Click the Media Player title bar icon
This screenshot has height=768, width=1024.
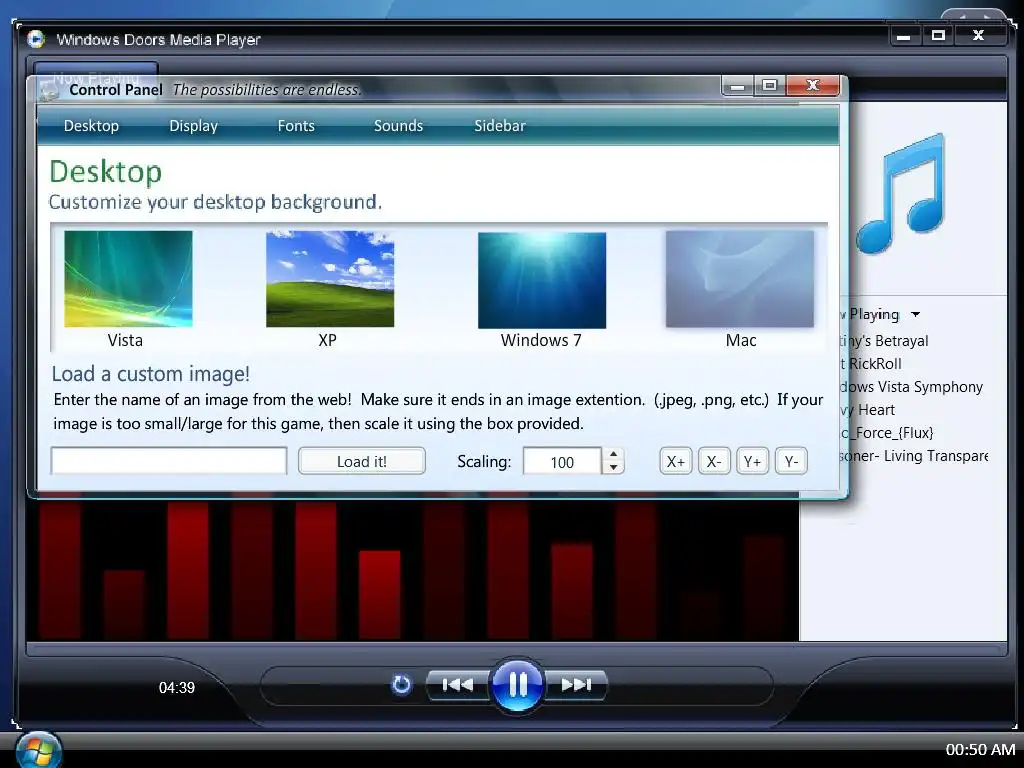click(36, 39)
